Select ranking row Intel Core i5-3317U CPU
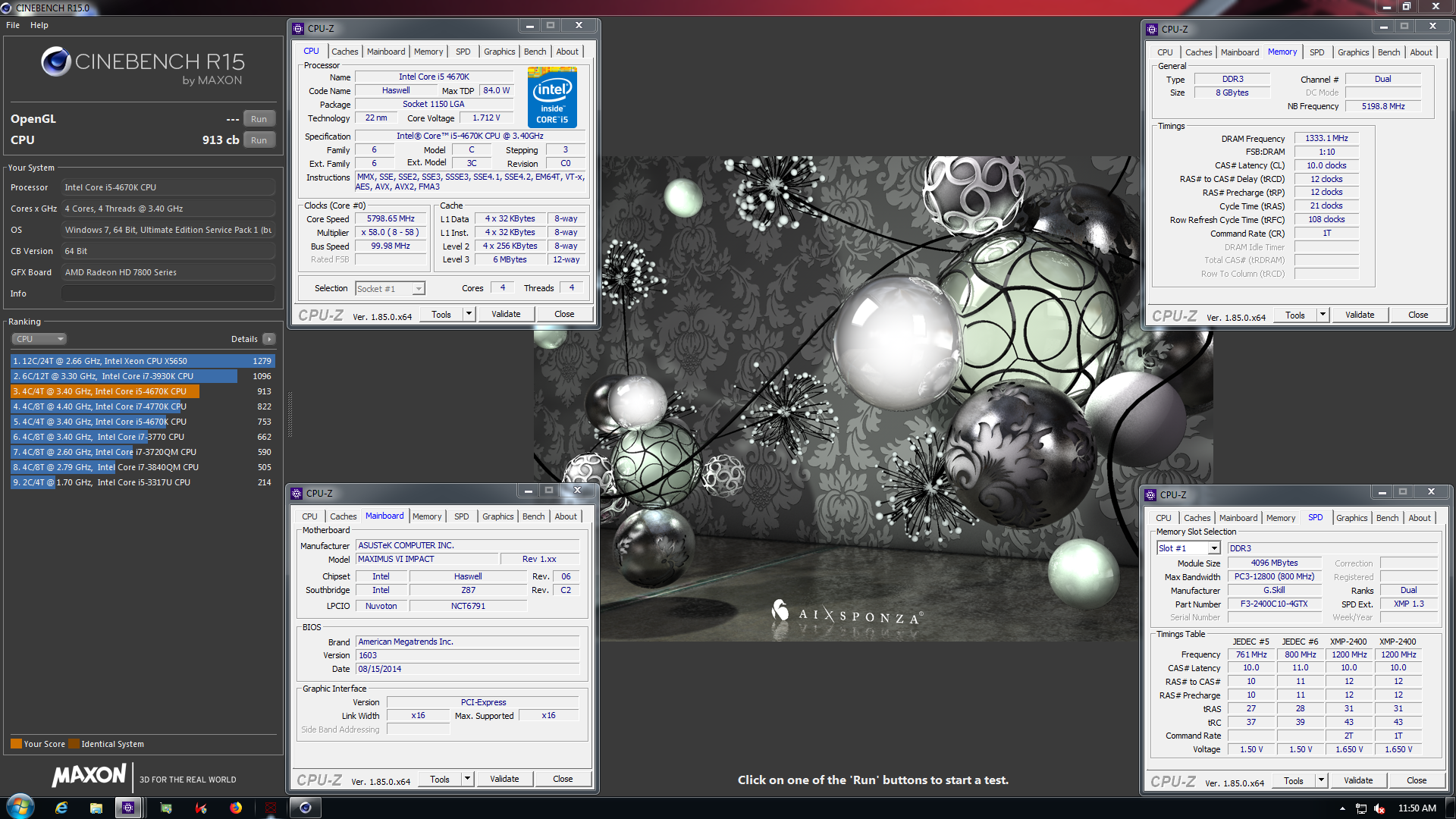This screenshot has width=1456, height=819. click(x=143, y=482)
